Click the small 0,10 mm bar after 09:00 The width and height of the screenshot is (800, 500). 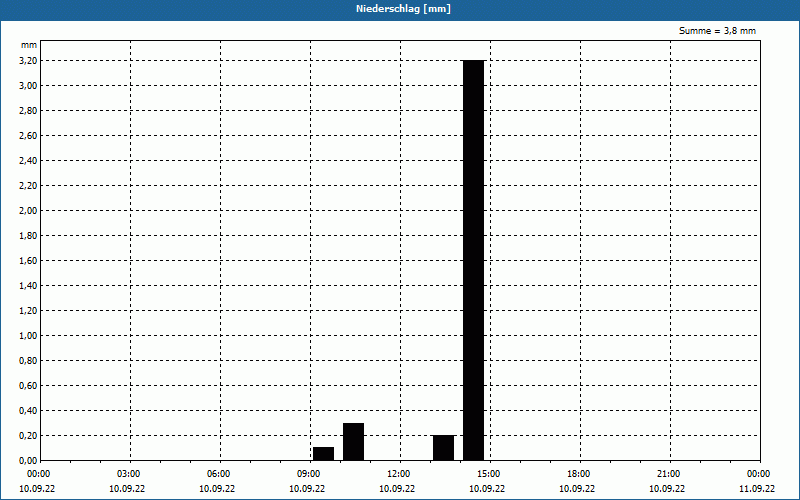tap(323, 454)
